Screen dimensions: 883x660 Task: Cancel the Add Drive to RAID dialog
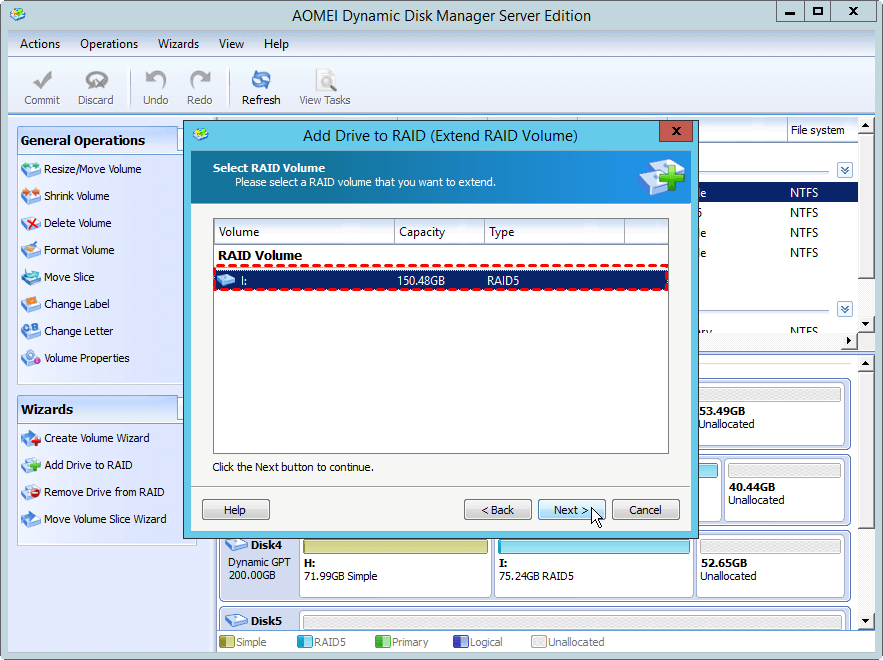tap(645, 510)
